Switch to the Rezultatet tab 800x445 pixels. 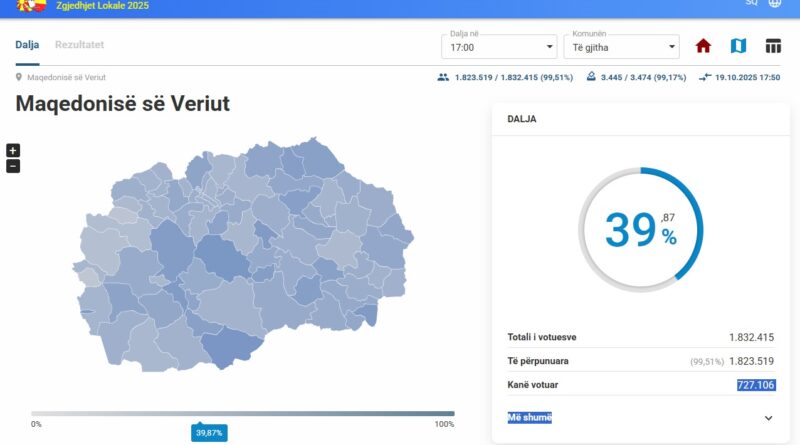click(79, 45)
